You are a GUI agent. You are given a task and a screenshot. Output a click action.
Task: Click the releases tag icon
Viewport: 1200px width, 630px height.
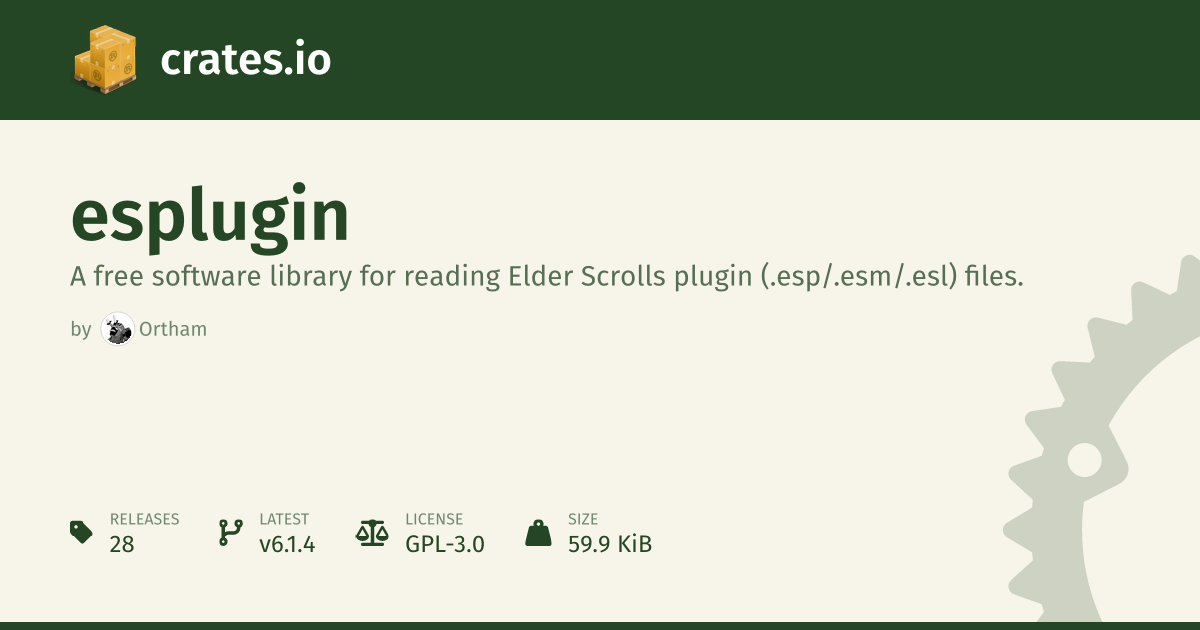click(82, 532)
